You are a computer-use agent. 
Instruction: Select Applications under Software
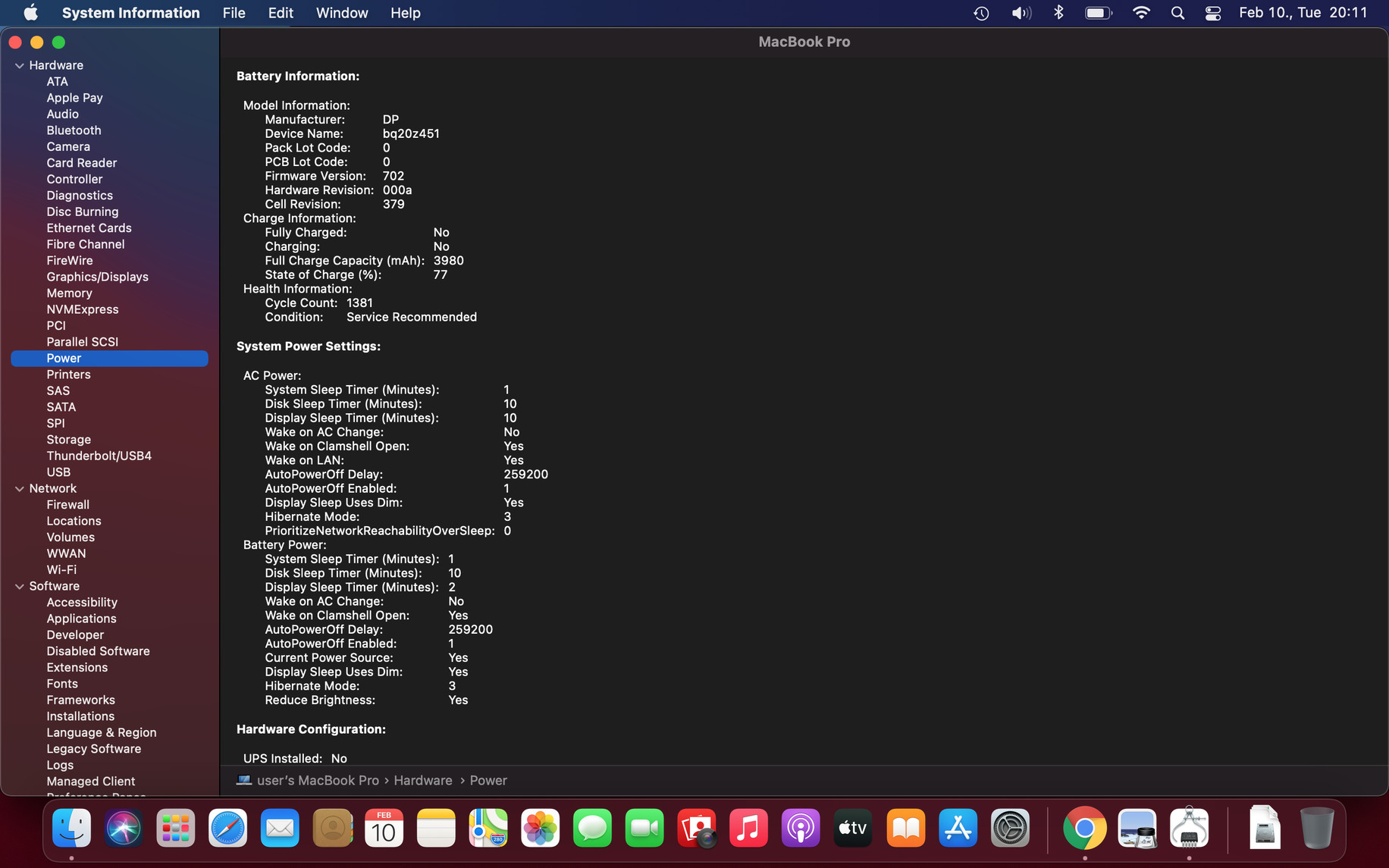pyautogui.click(x=81, y=619)
